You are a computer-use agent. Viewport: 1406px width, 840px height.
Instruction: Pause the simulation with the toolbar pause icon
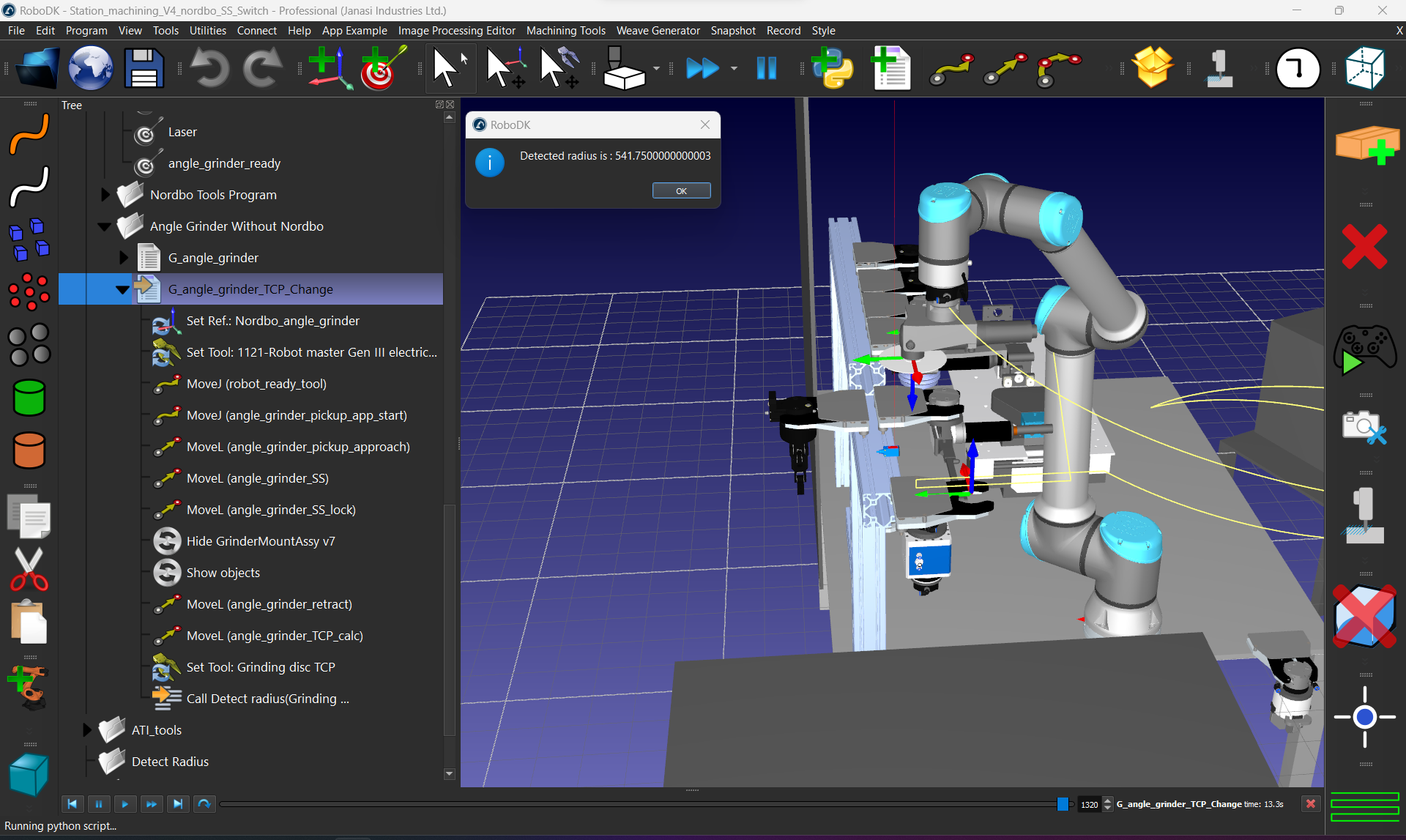tap(766, 69)
